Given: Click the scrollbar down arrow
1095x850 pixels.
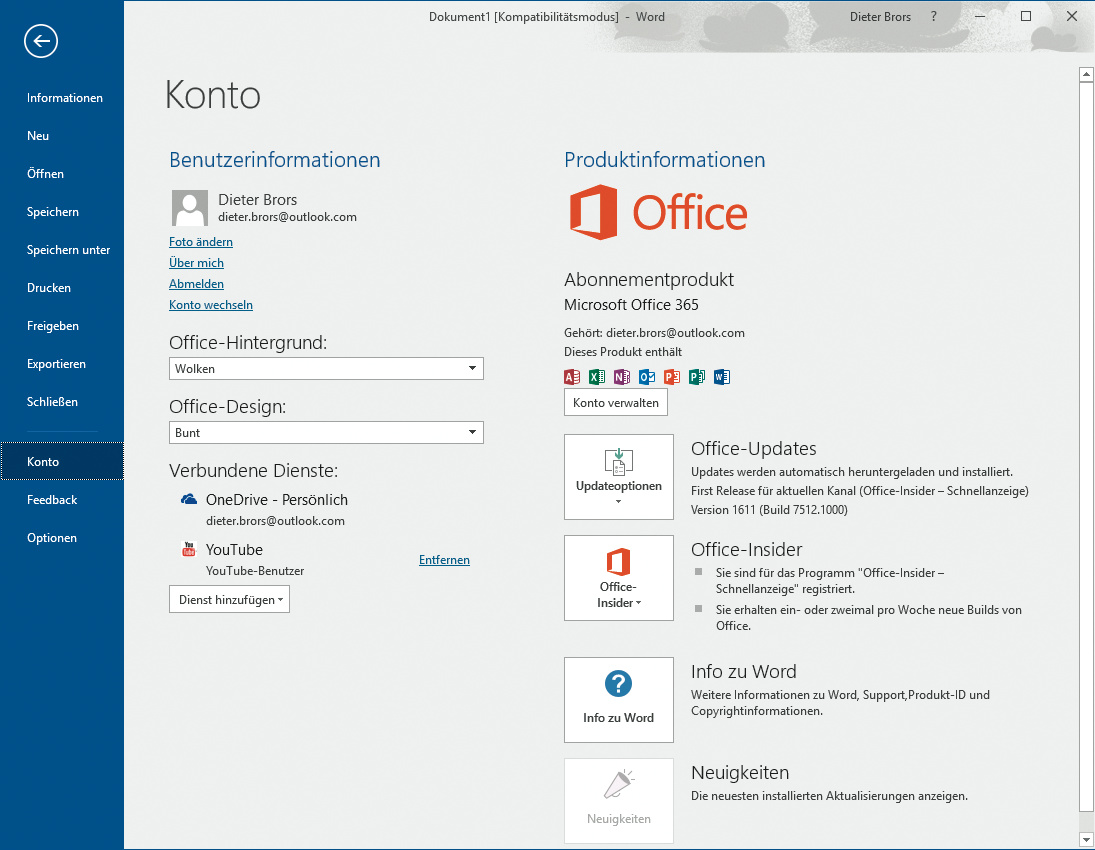Looking at the screenshot, I should 1086,839.
